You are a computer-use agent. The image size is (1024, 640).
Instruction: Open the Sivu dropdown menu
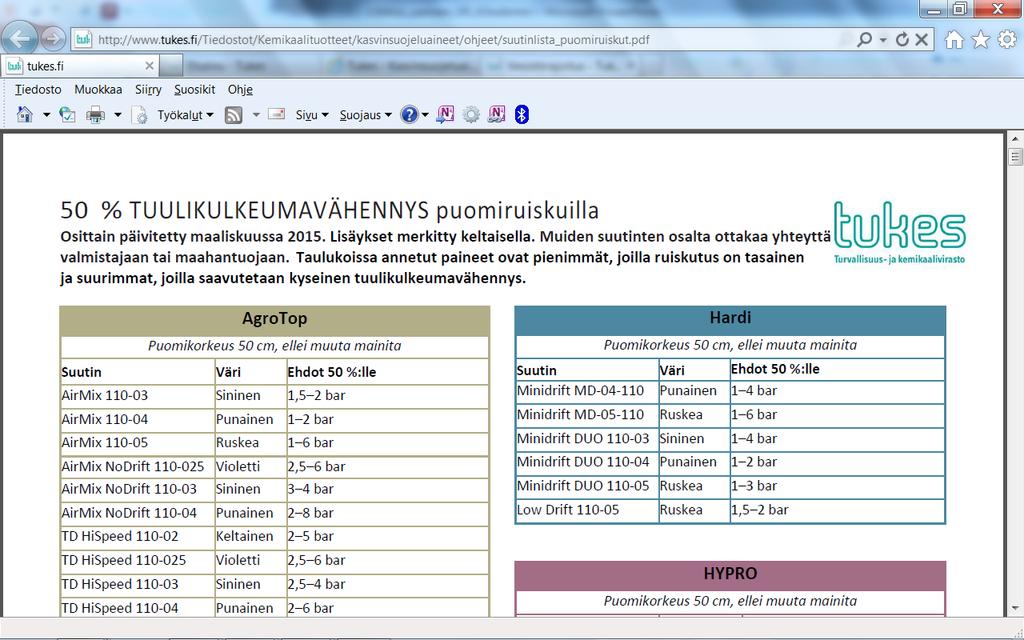(312, 115)
